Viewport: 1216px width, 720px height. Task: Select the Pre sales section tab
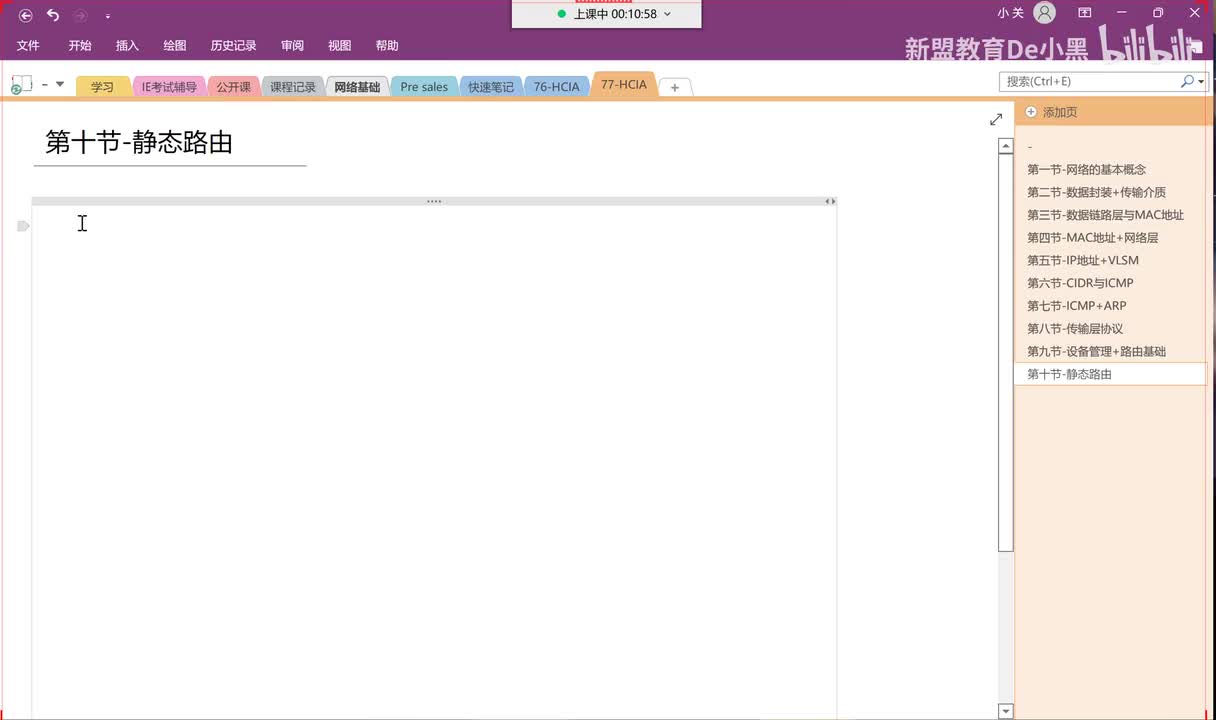424,87
